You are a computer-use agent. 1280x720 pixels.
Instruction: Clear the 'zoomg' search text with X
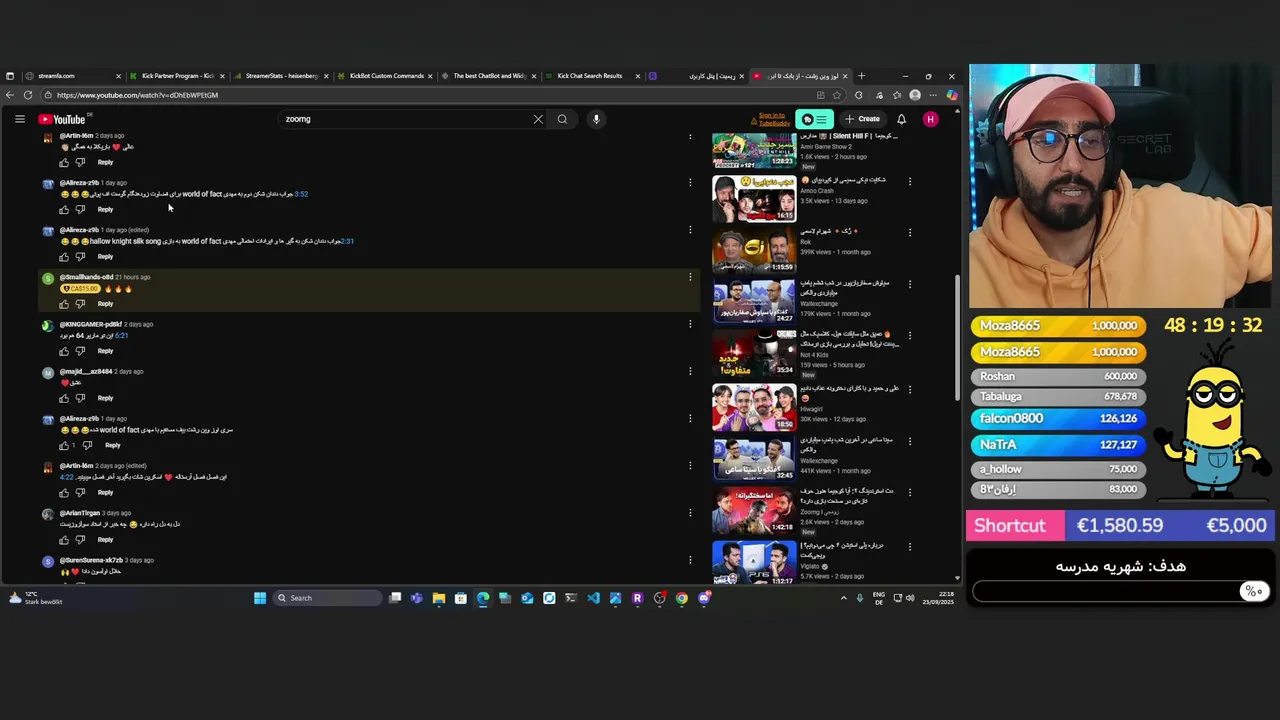tap(538, 119)
